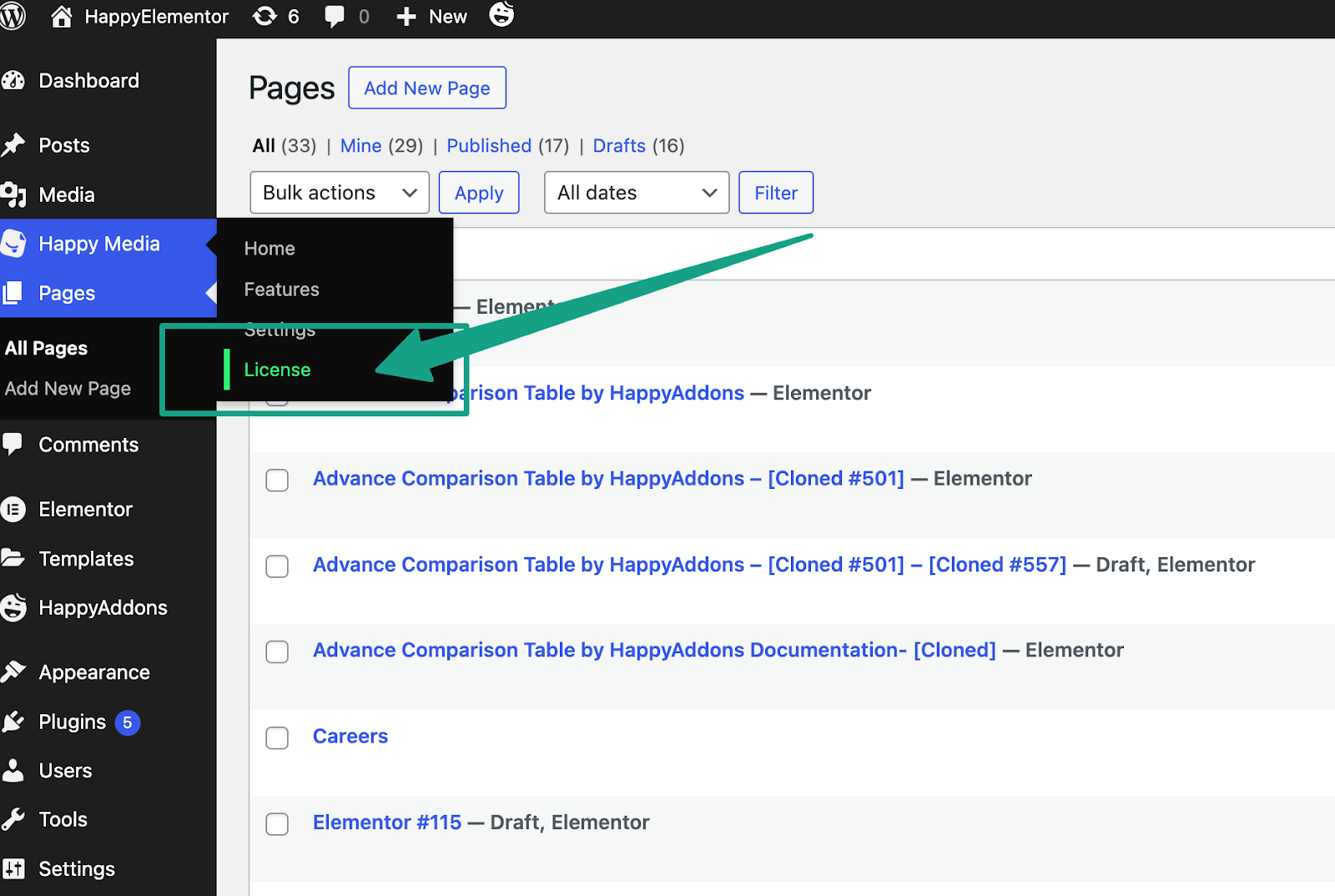Click the Elementor logo icon
This screenshot has width=1335, height=896.
pos(13,509)
